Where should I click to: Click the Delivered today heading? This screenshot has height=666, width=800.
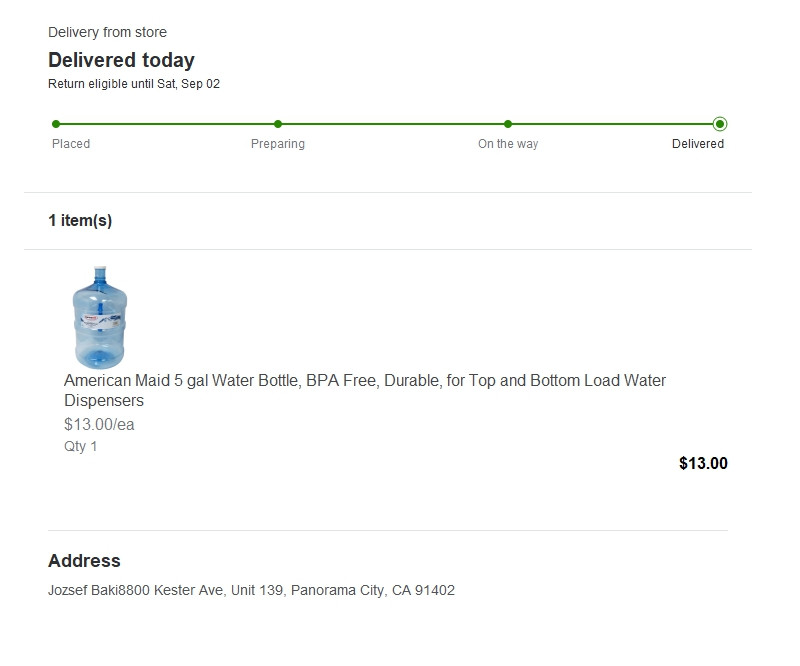pos(121,60)
